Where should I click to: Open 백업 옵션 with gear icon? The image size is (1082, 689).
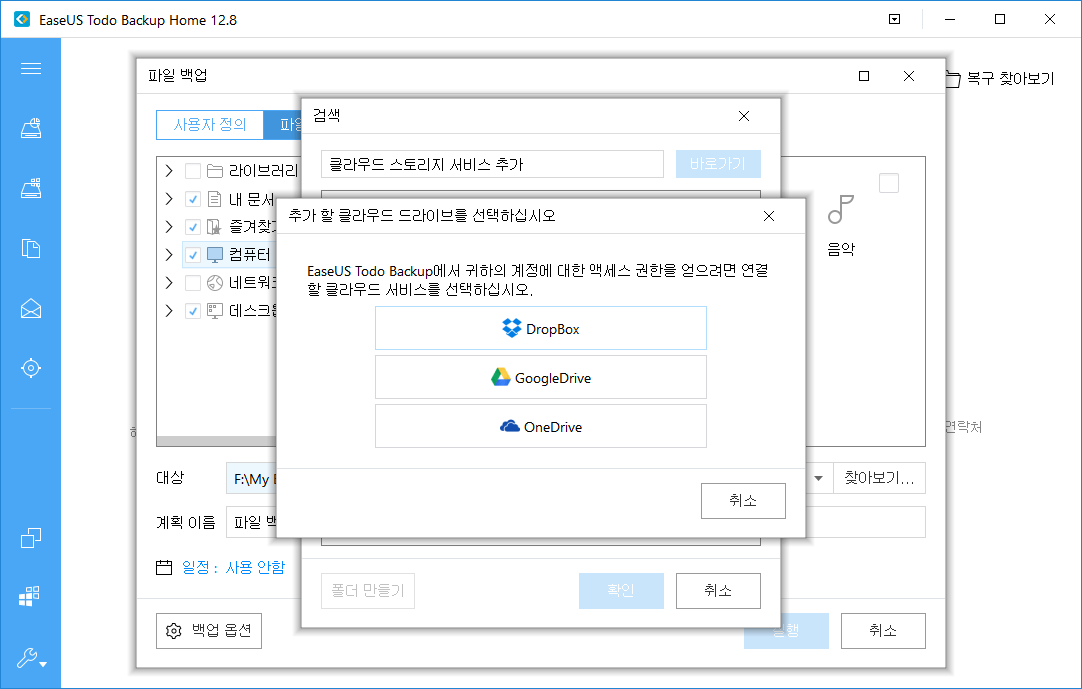208,630
